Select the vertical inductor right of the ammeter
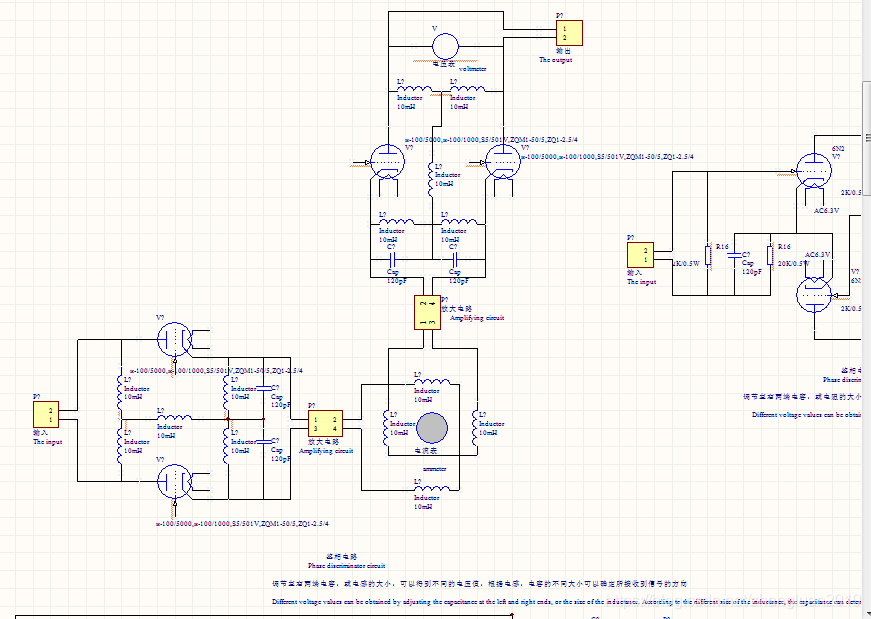Image resolution: width=871 pixels, height=619 pixels. coord(475,428)
